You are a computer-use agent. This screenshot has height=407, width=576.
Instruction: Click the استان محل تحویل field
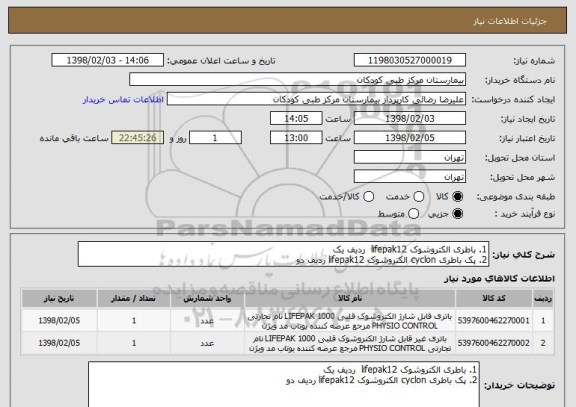[410, 157]
